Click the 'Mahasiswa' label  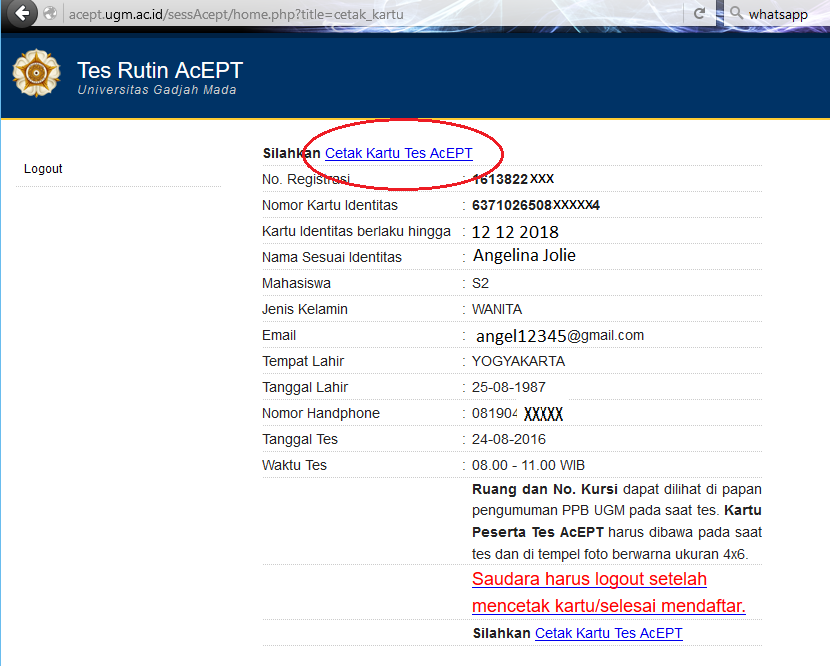click(x=296, y=283)
